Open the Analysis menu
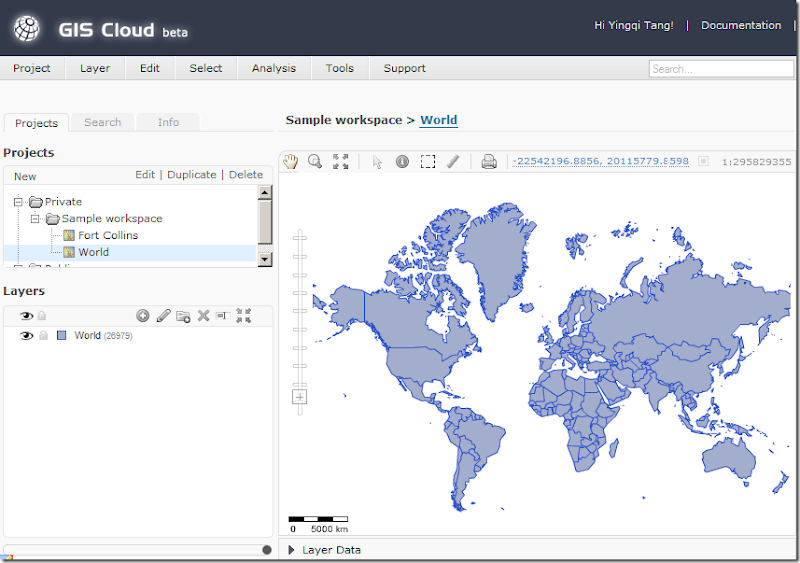The height and width of the screenshot is (563, 800). [x=273, y=68]
